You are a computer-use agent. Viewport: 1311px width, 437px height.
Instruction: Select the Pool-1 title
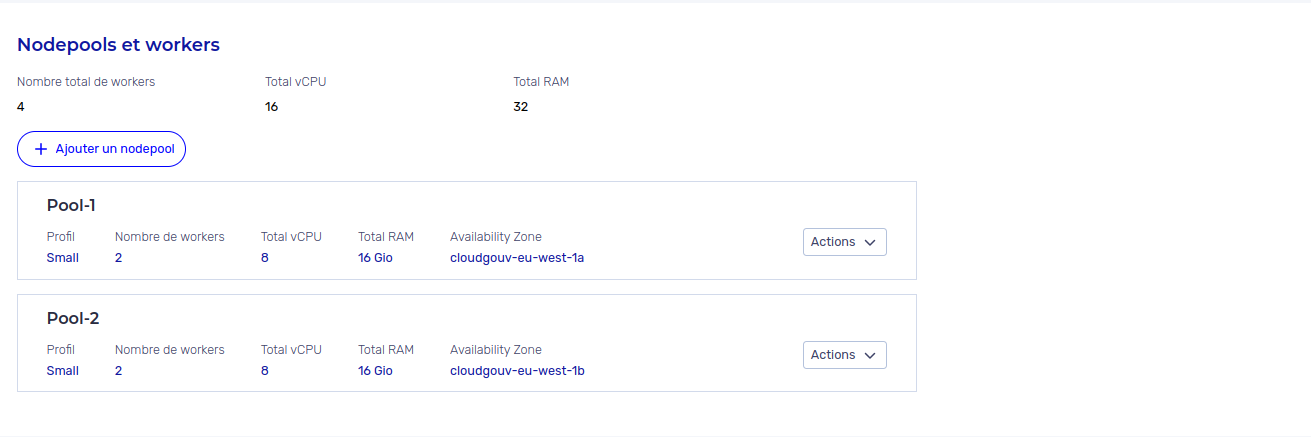(x=72, y=205)
